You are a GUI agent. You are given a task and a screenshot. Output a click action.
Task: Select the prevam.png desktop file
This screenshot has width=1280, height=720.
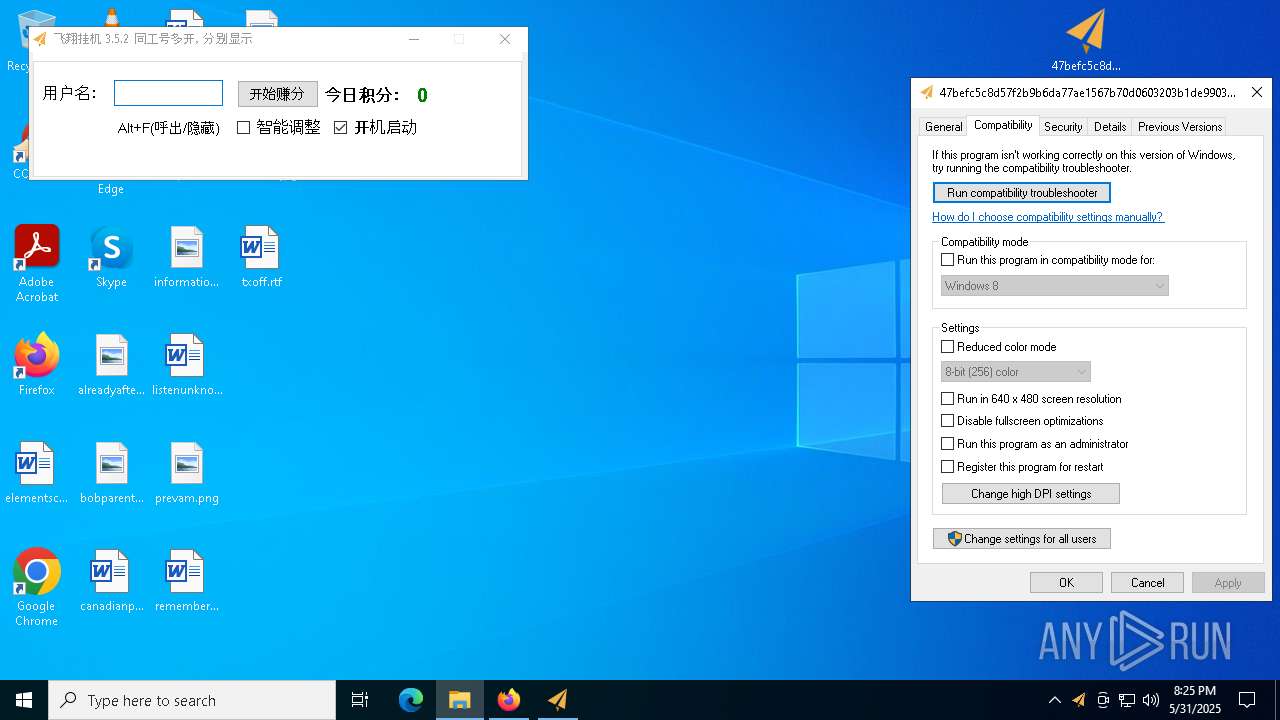point(187,472)
